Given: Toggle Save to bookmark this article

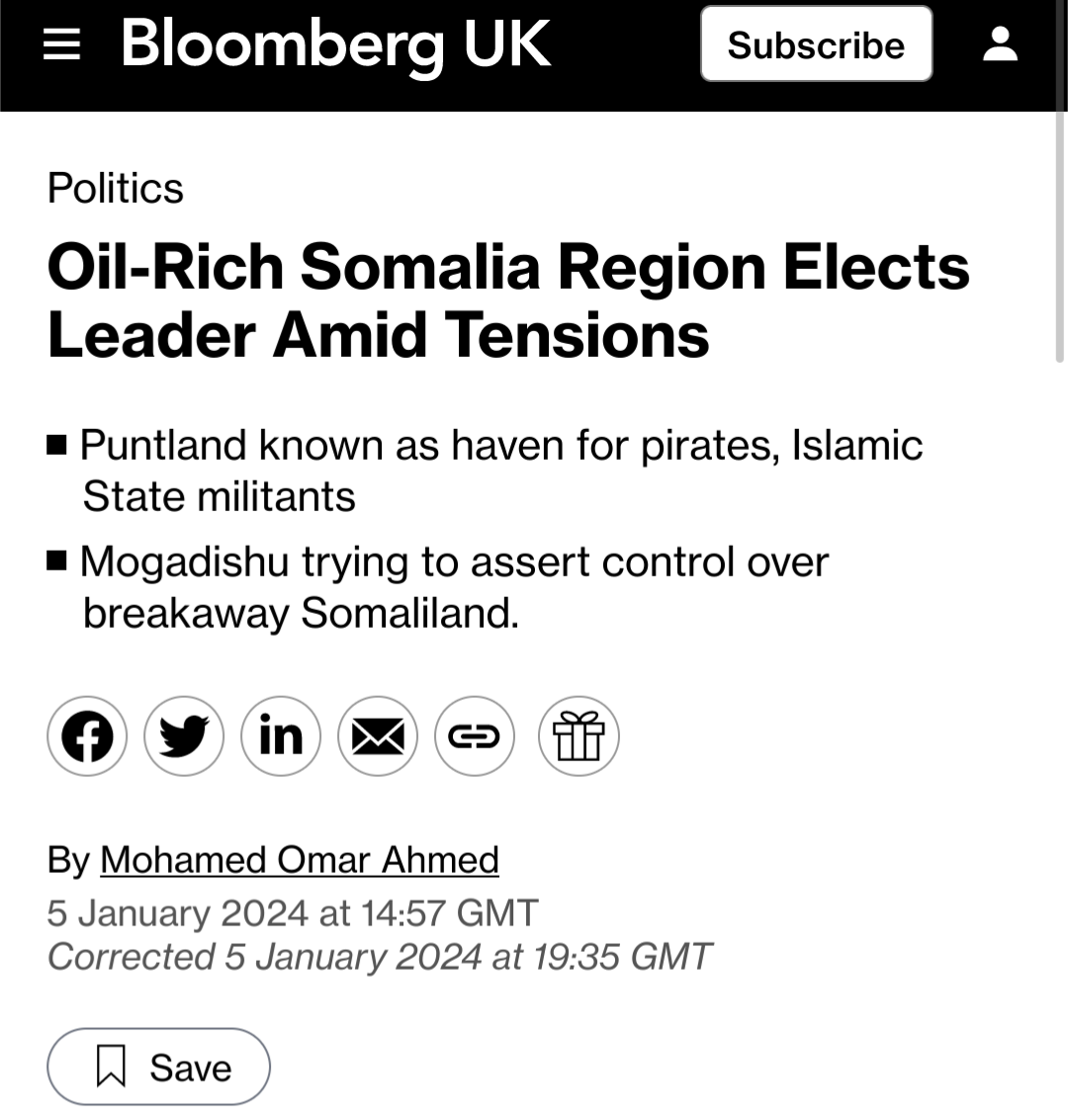Looking at the screenshot, I should 158,1068.
